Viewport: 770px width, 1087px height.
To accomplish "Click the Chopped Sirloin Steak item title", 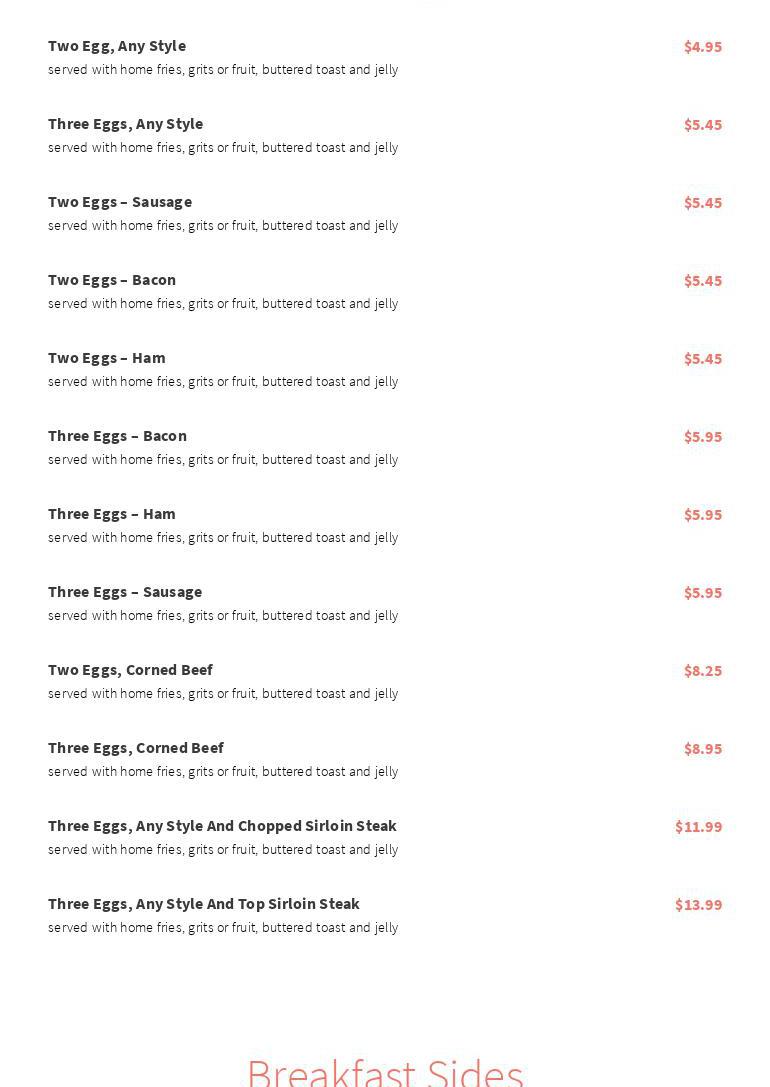I will coord(222,826).
